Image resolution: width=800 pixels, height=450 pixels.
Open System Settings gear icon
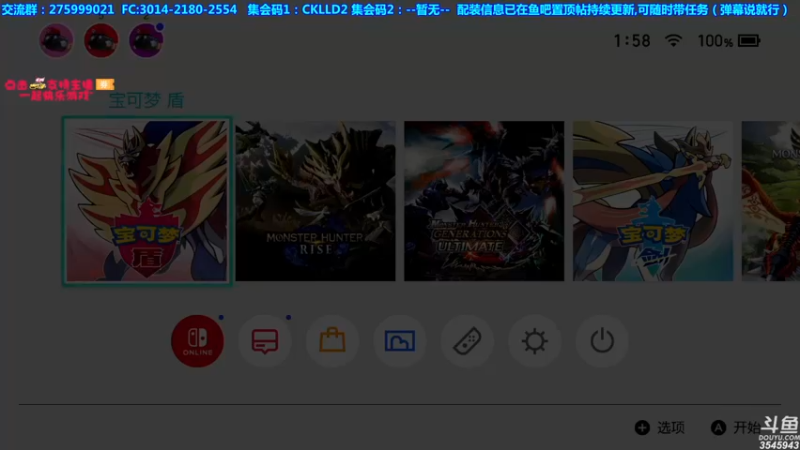[x=534, y=341]
